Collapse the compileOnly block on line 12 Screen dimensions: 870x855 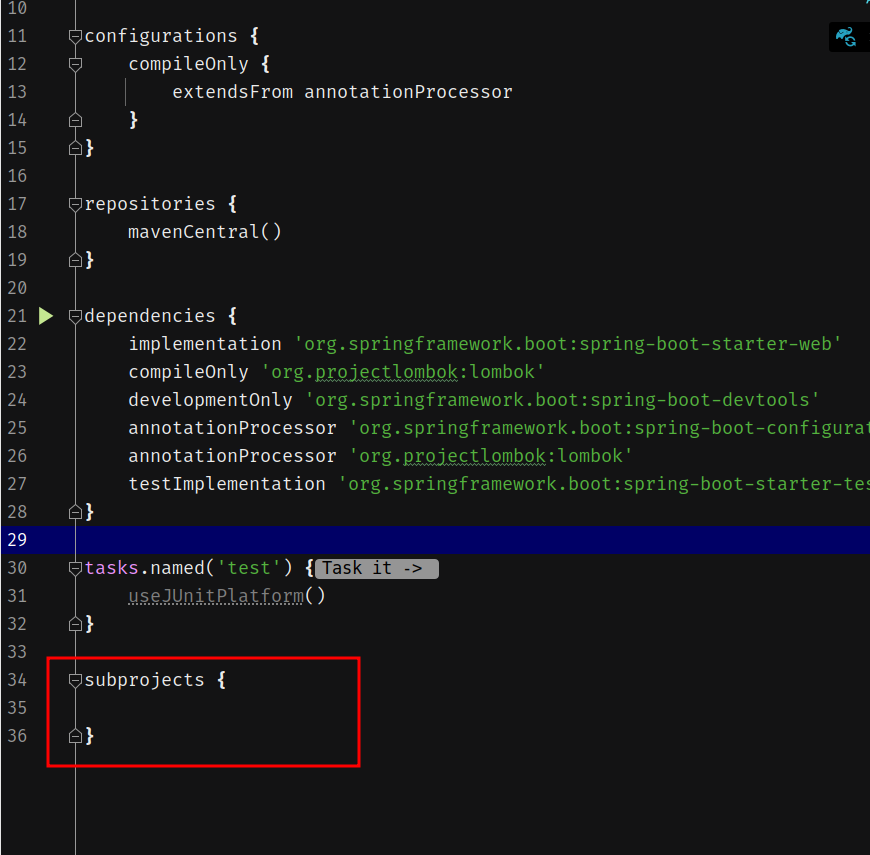tap(75, 64)
